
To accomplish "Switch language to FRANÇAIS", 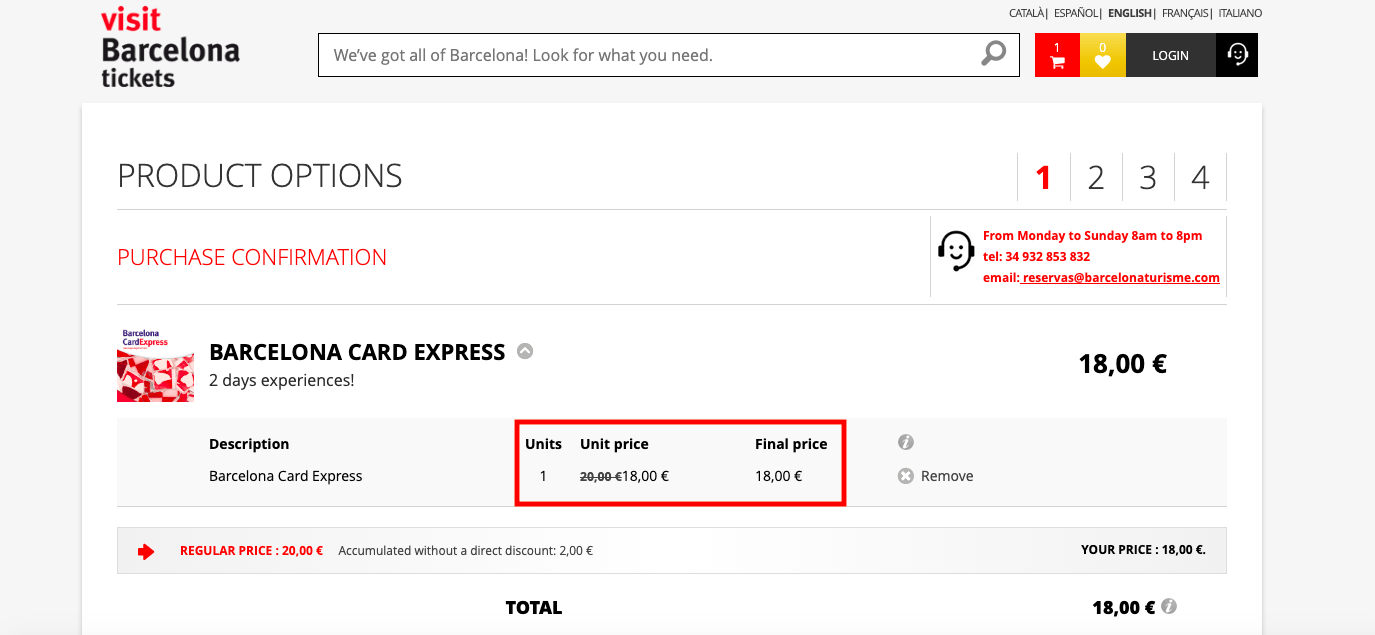I will point(1185,13).
